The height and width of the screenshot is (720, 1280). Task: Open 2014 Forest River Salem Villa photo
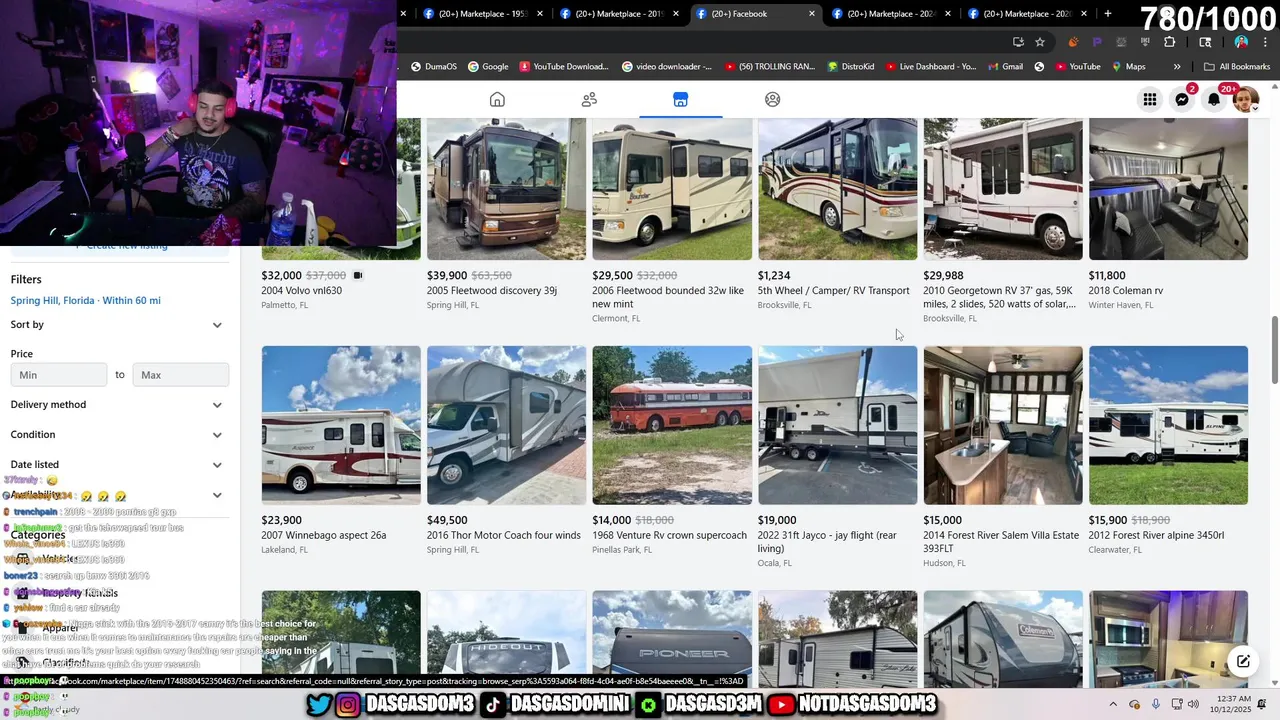click(x=1003, y=425)
